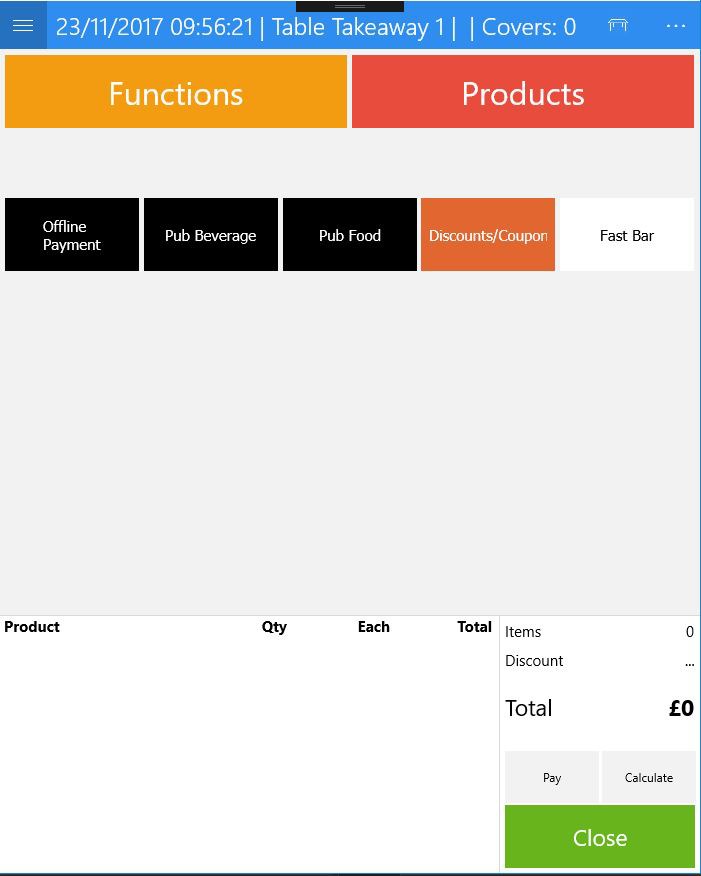Image resolution: width=701 pixels, height=876 pixels.
Task: Click the Qty column header
Action: click(274, 627)
